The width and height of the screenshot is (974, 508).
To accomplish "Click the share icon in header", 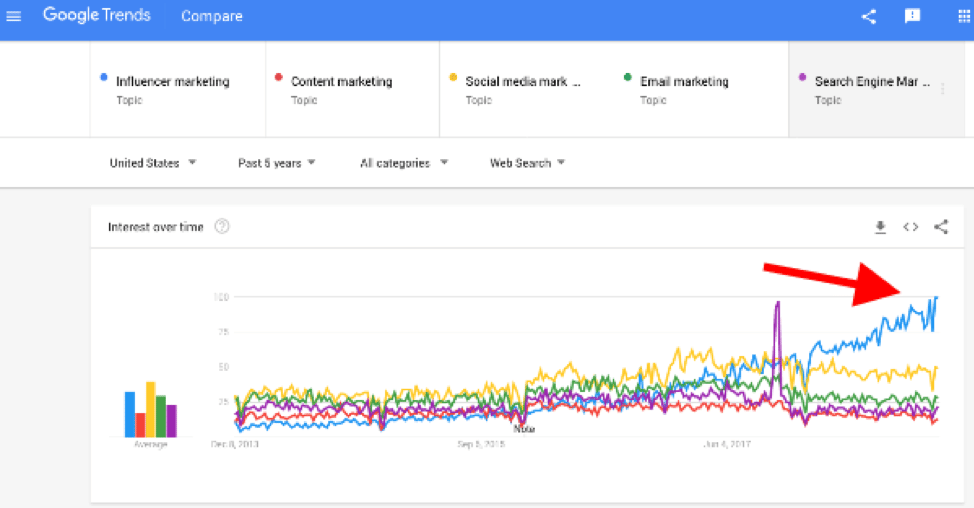I will [869, 16].
